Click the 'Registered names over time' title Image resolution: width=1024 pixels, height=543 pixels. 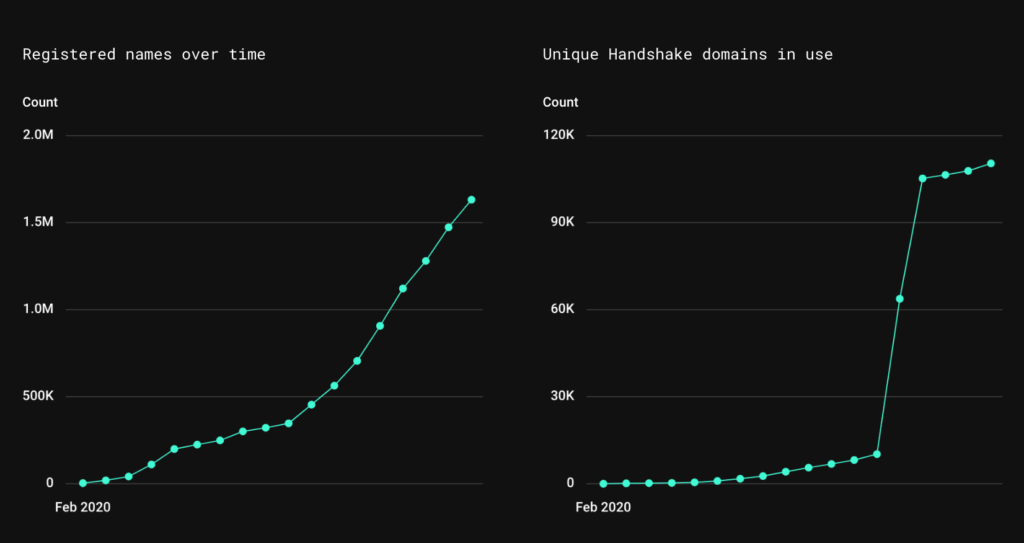[x=144, y=54]
